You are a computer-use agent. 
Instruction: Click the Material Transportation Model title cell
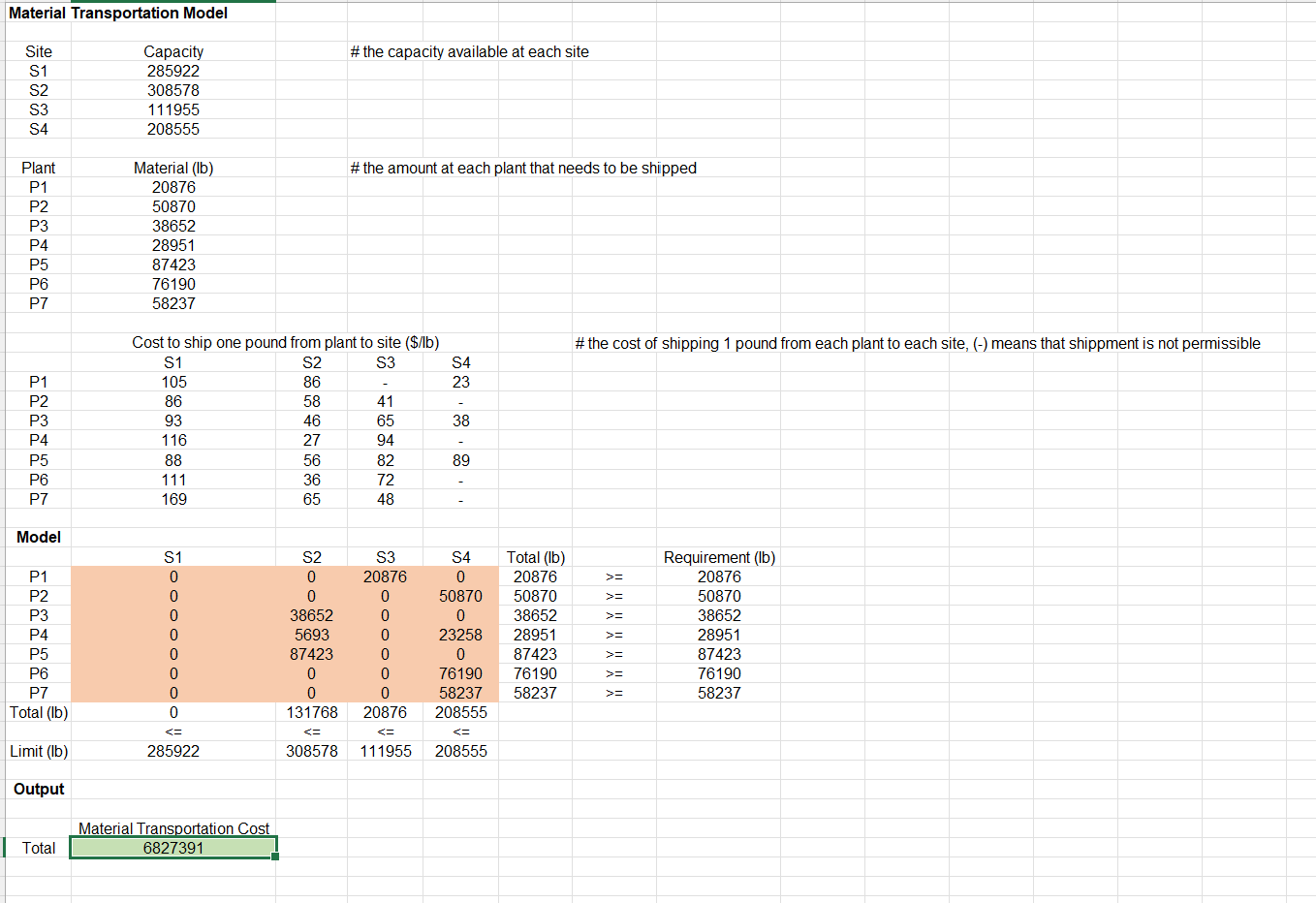coord(112,13)
